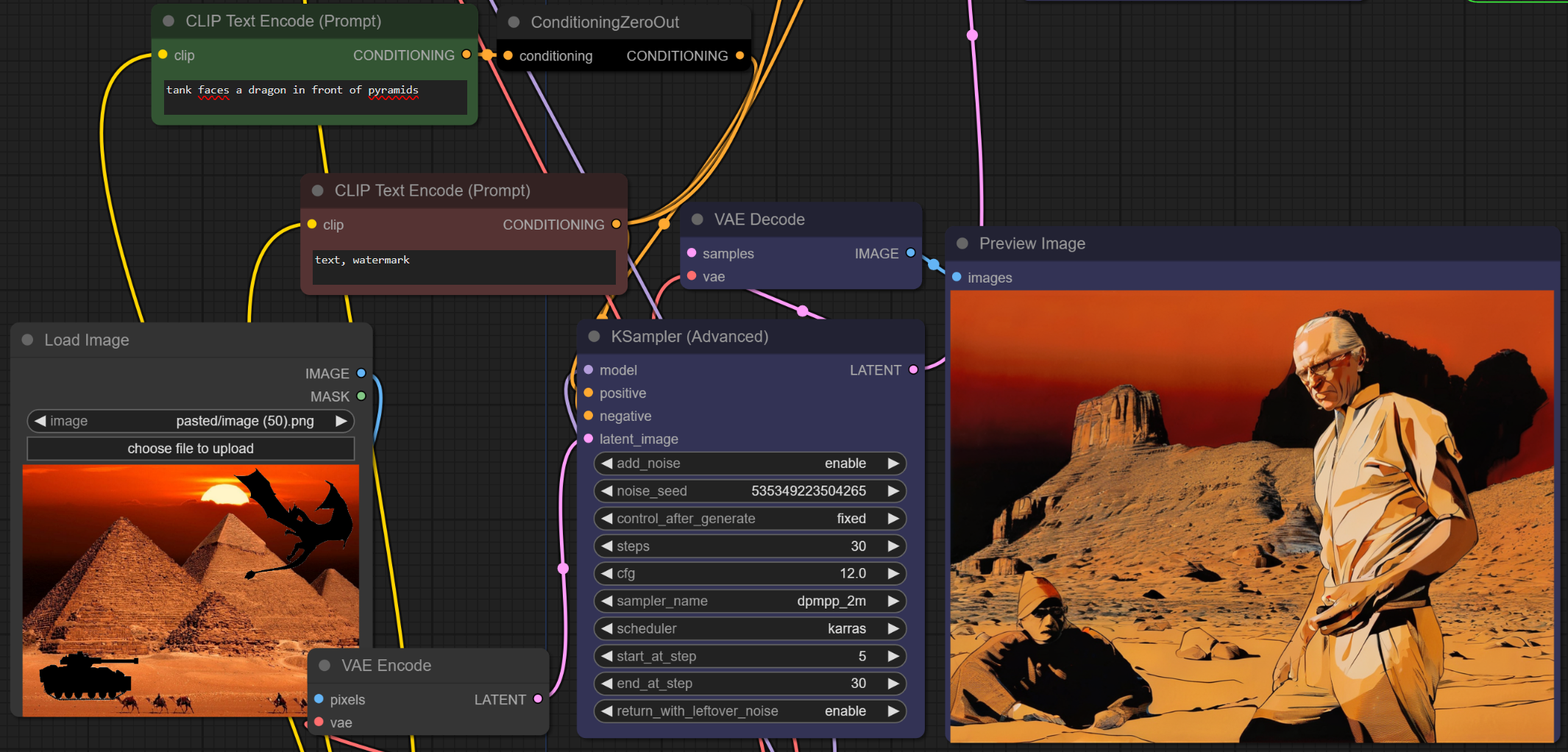Collapse the VAE Encode node

tap(324, 665)
